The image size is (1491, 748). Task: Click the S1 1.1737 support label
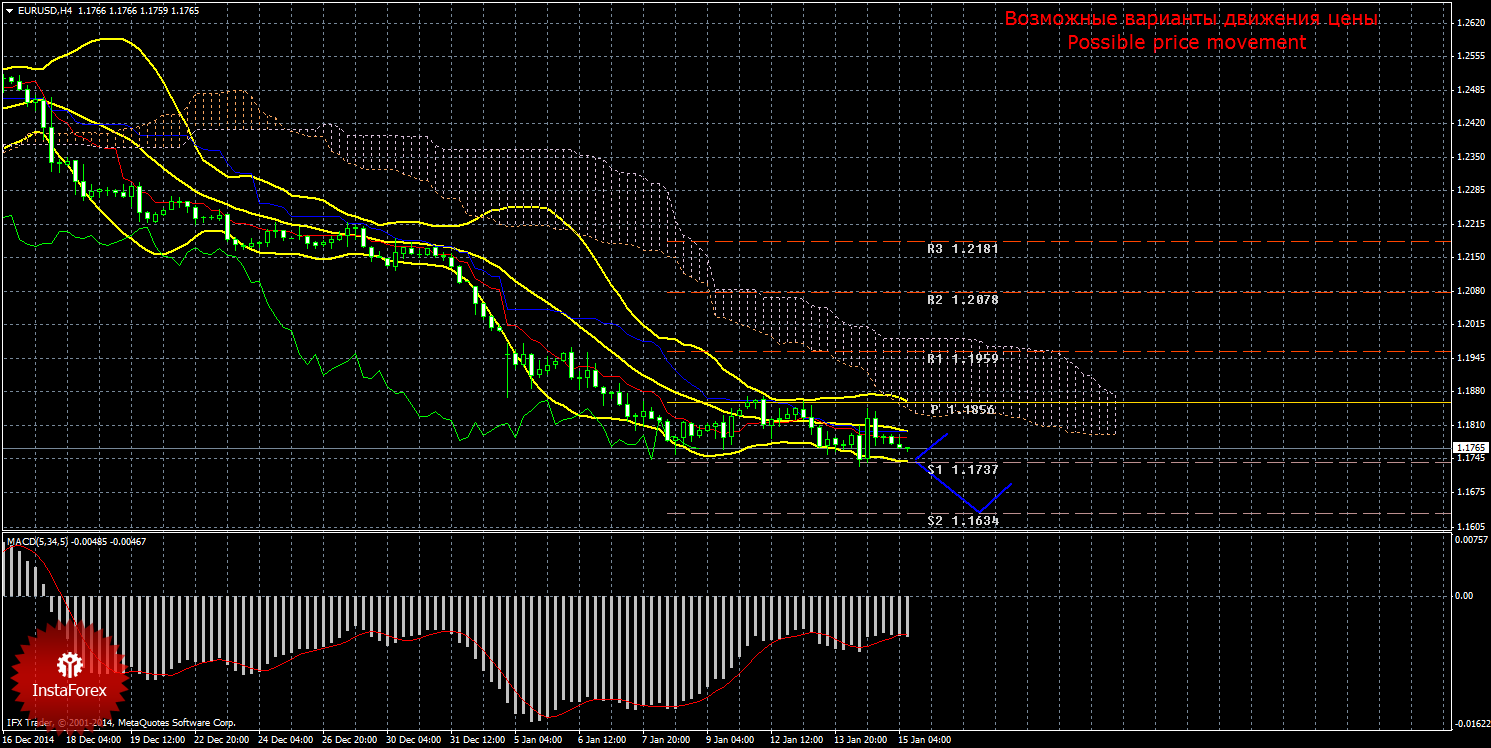coord(963,469)
